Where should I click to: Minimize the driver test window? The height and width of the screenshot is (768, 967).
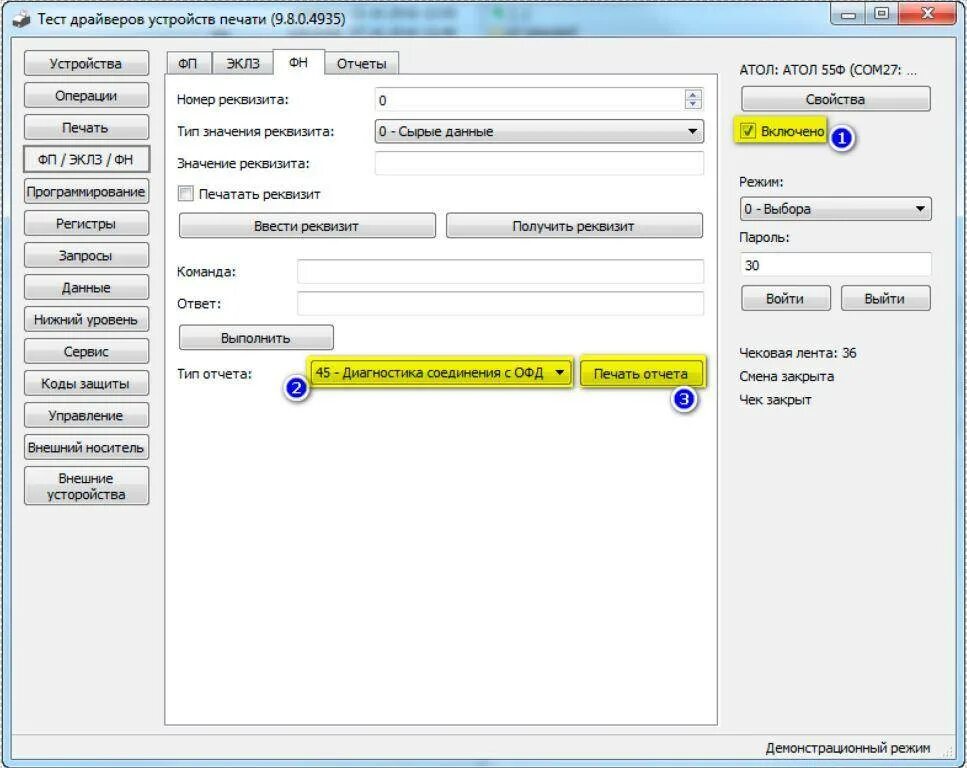(x=849, y=15)
